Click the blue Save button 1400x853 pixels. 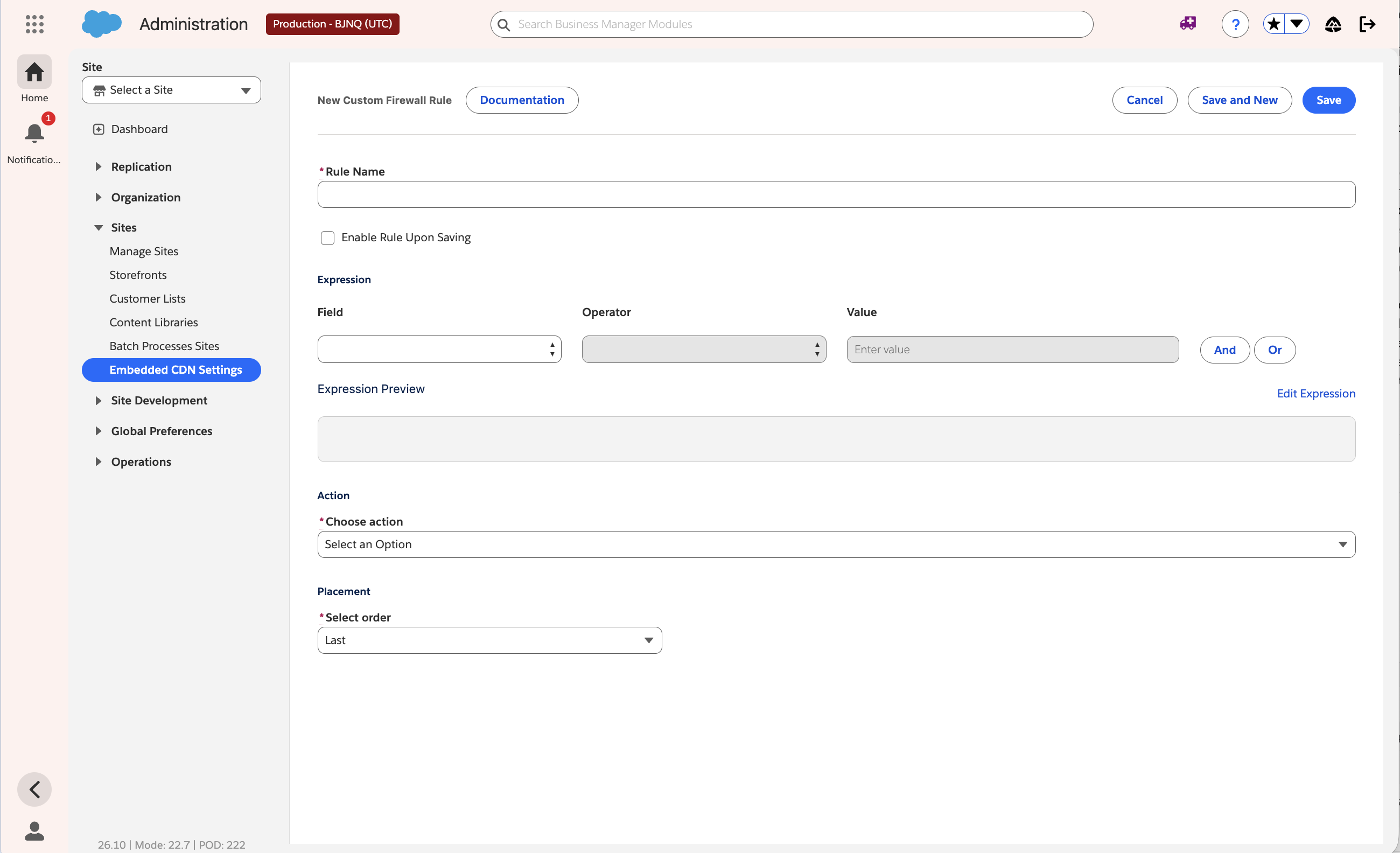click(1329, 100)
